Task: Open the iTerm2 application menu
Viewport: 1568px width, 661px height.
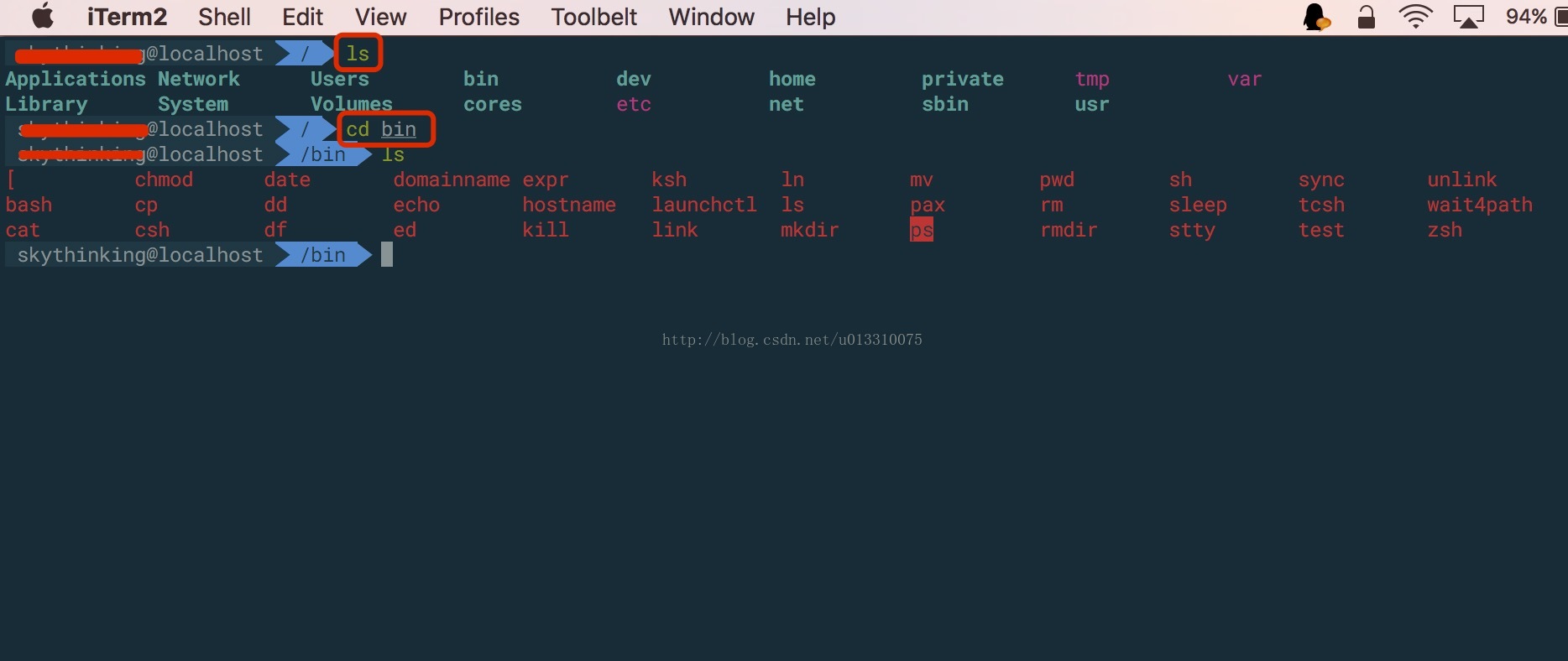Action: [127, 17]
